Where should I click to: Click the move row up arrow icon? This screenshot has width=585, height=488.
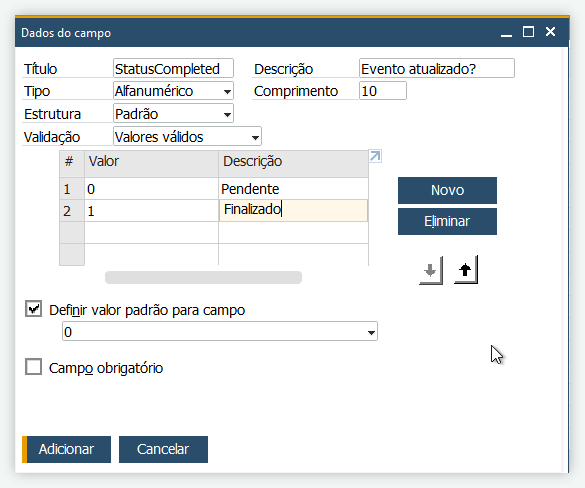pos(466,270)
